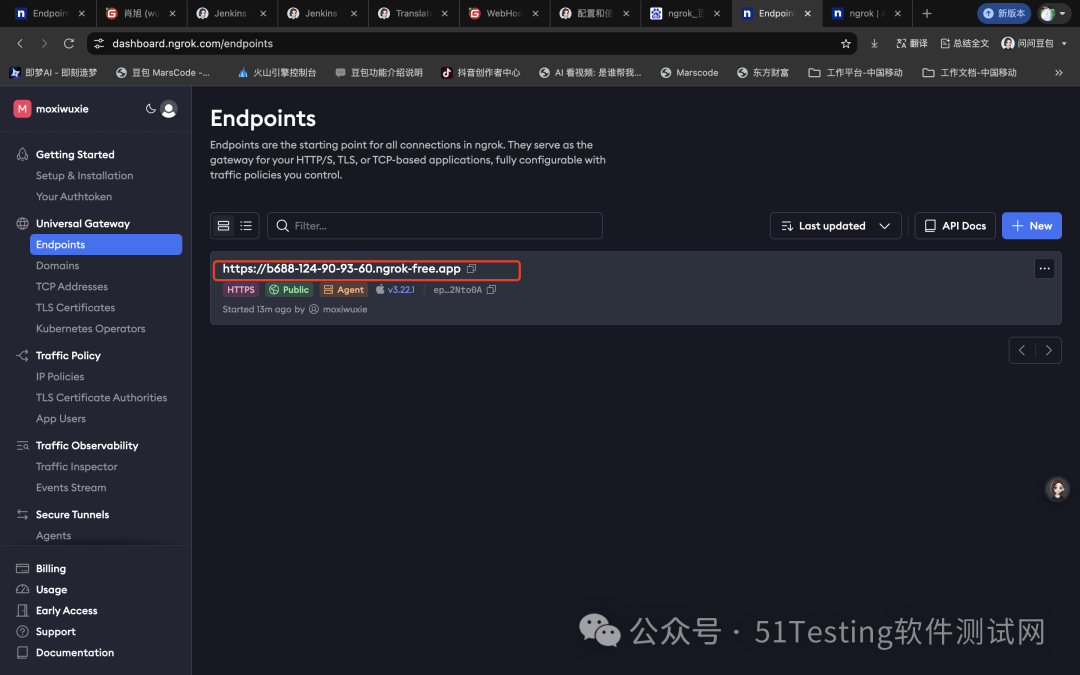Open Your Authtoken page

(x=74, y=197)
